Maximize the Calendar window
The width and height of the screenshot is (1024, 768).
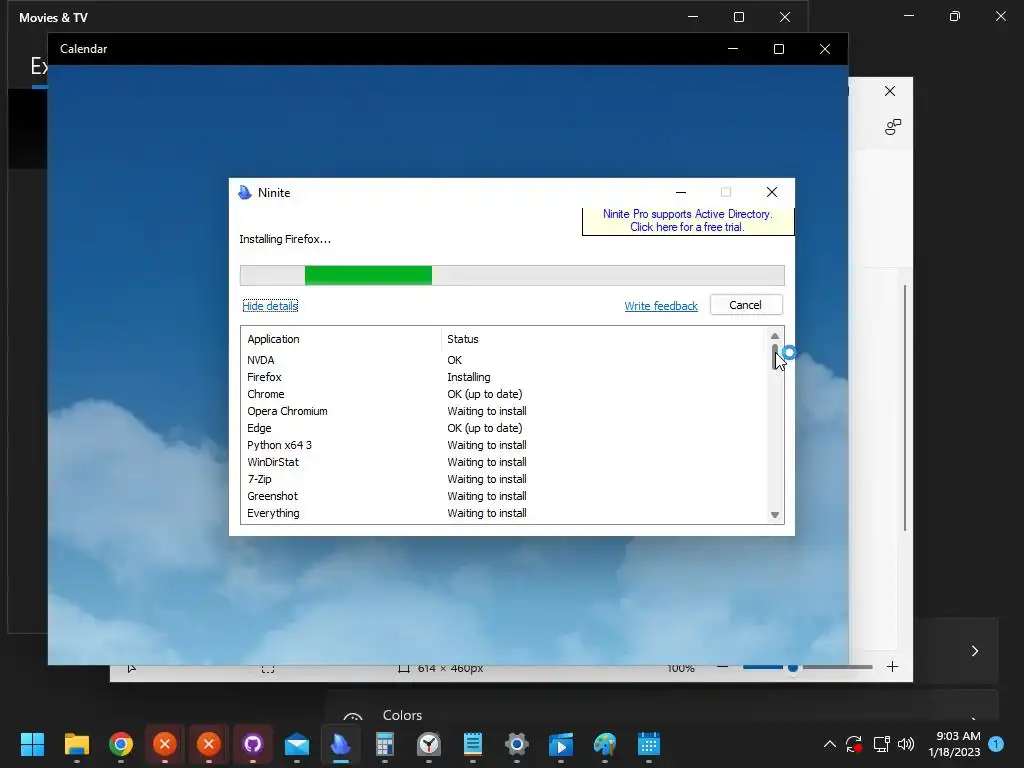click(778, 49)
